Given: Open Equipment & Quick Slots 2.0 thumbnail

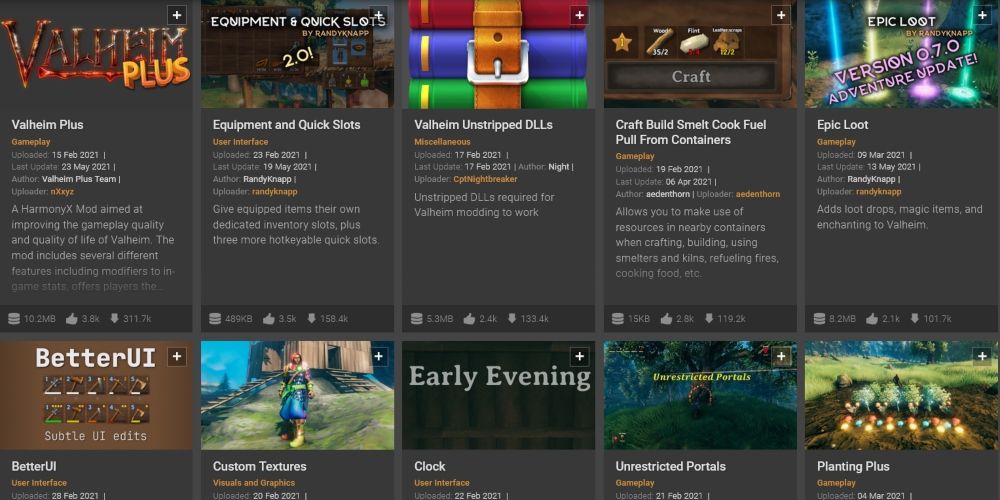Looking at the screenshot, I should click(x=297, y=54).
